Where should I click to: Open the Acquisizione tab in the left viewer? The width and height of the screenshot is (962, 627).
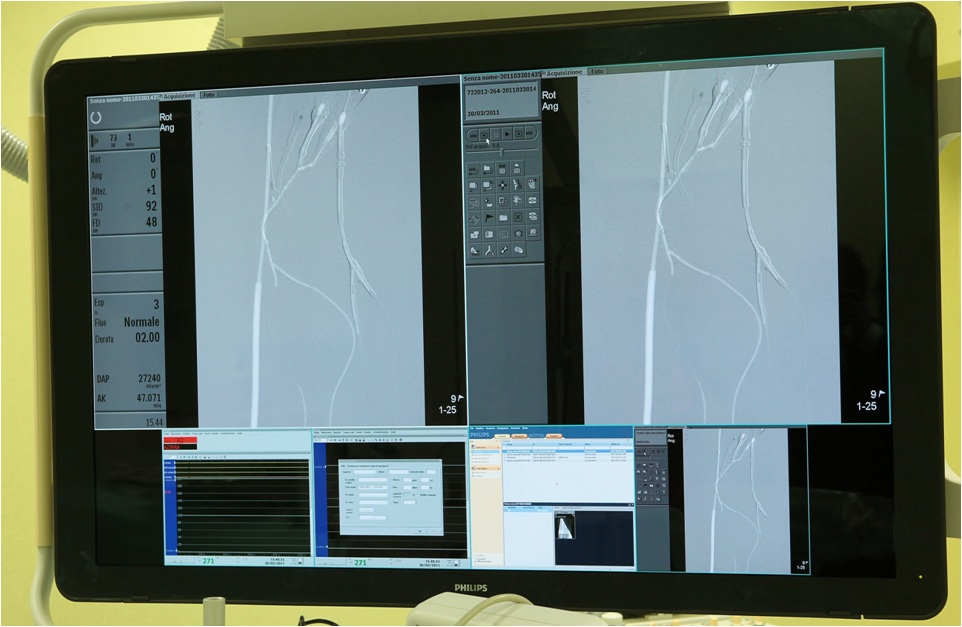point(180,96)
